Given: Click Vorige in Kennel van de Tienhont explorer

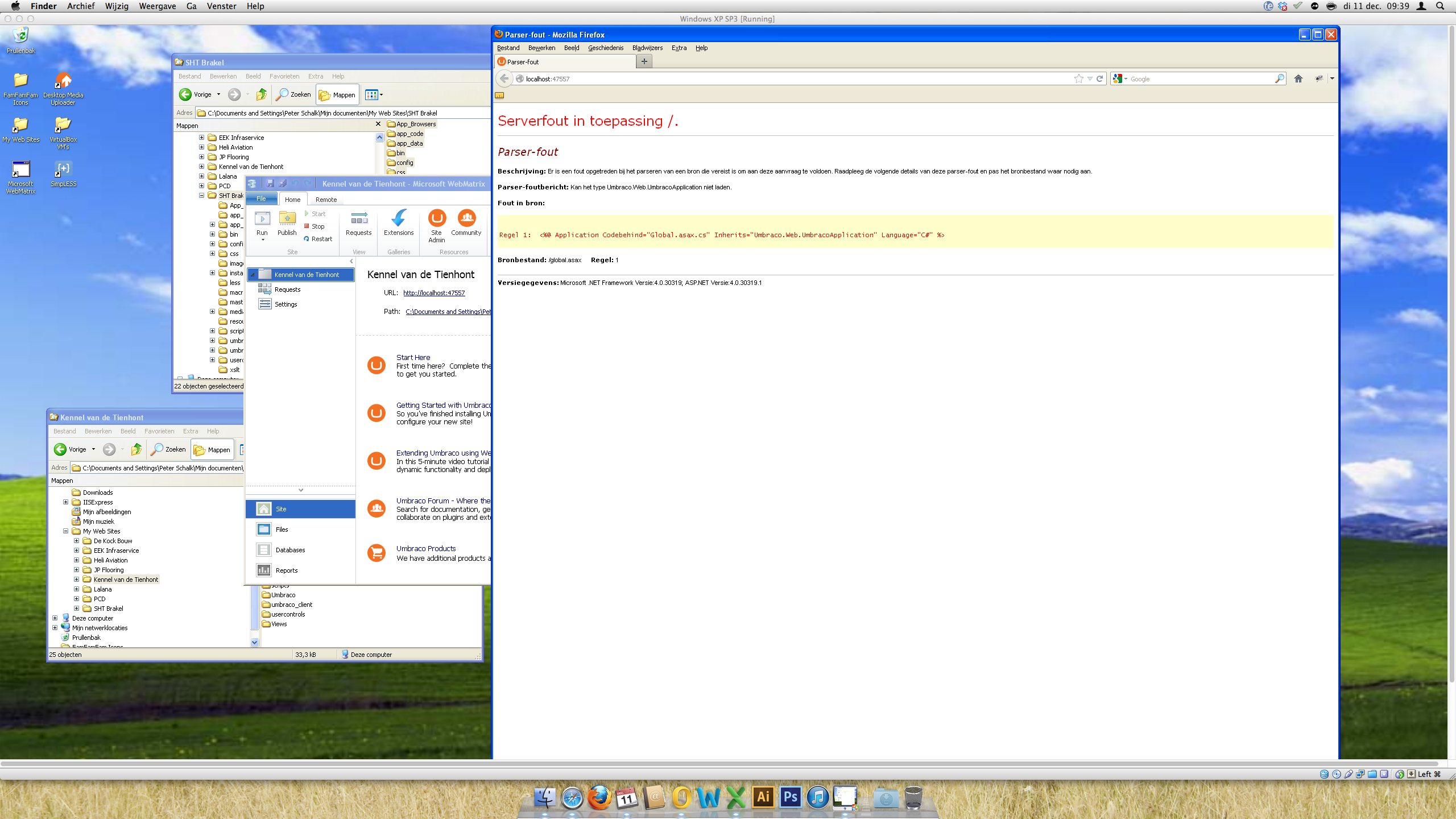Looking at the screenshot, I should click(x=71, y=449).
